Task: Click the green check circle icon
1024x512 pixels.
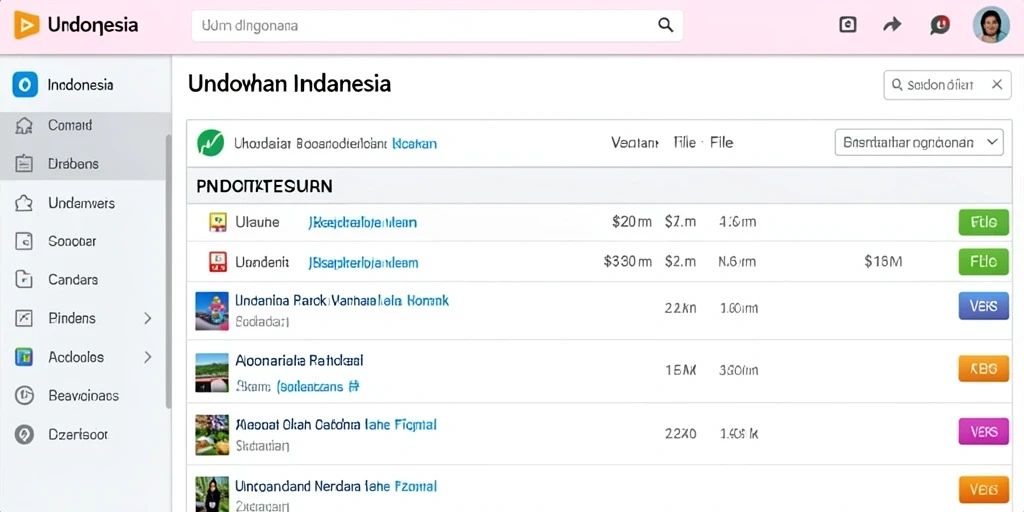Action: click(210, 142)
